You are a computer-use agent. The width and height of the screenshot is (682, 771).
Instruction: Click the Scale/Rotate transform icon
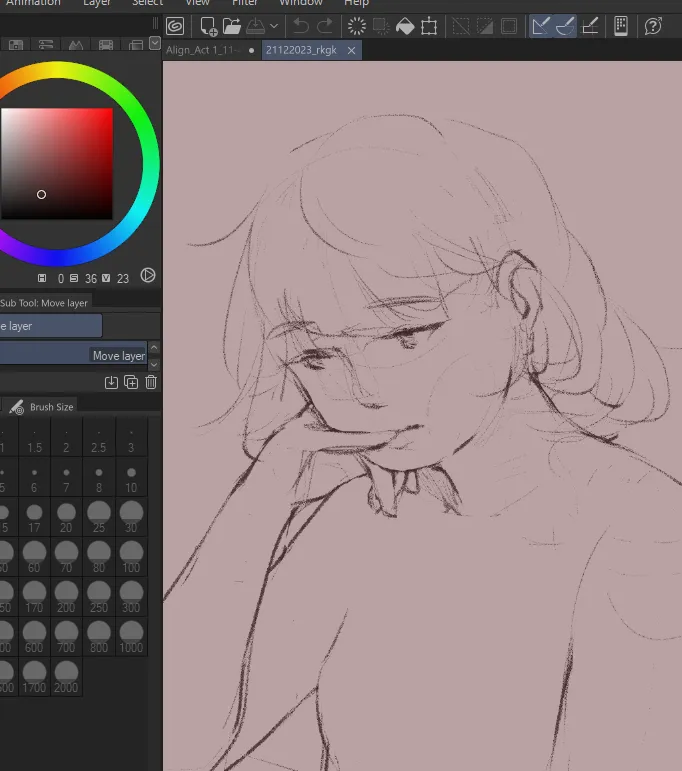[x=429, y=26]
